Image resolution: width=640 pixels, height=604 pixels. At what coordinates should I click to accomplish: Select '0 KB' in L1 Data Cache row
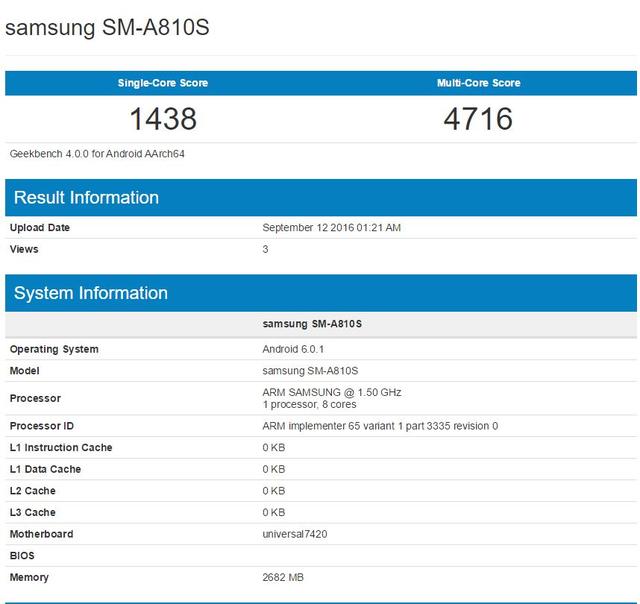(x=273, y=469)
